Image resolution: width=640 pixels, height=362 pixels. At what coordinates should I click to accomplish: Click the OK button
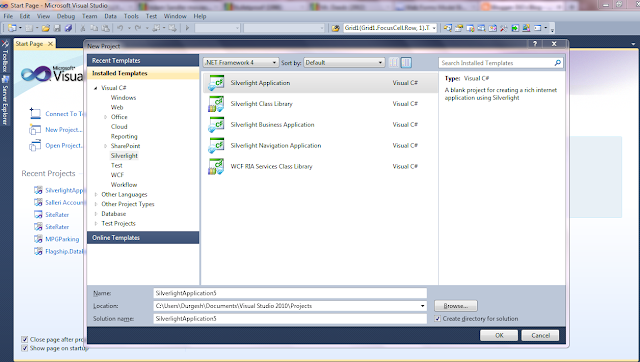(x=499, y=335)
